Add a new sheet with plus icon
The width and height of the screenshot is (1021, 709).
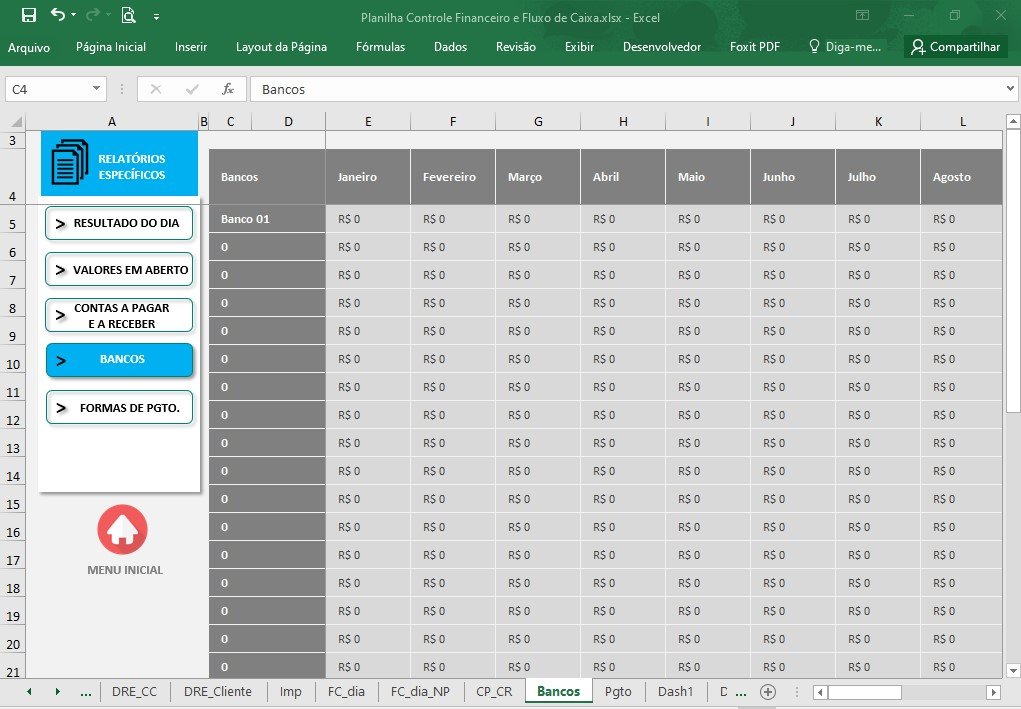point(768,691)
